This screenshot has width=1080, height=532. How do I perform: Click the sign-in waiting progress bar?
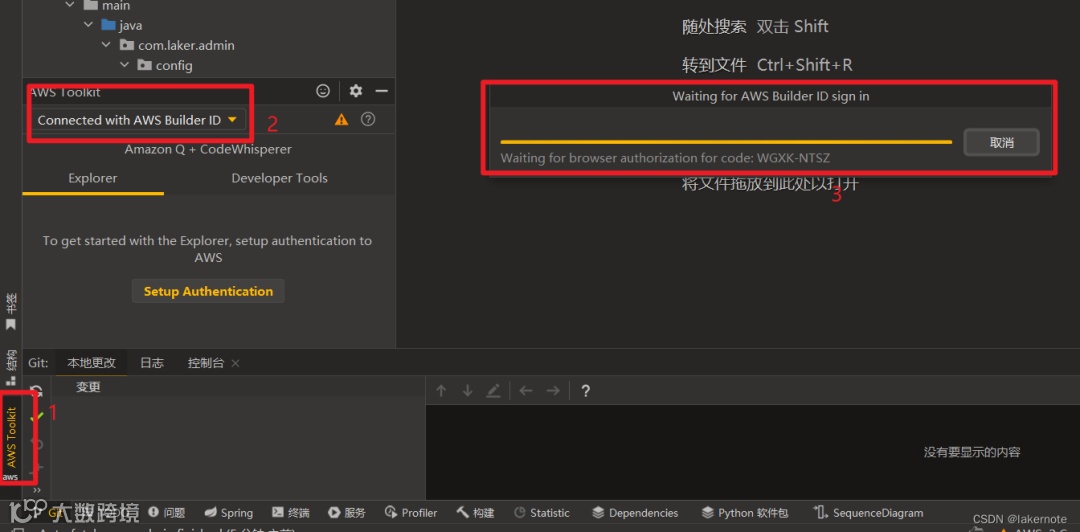pyautogui.click(x=726, y=142)
